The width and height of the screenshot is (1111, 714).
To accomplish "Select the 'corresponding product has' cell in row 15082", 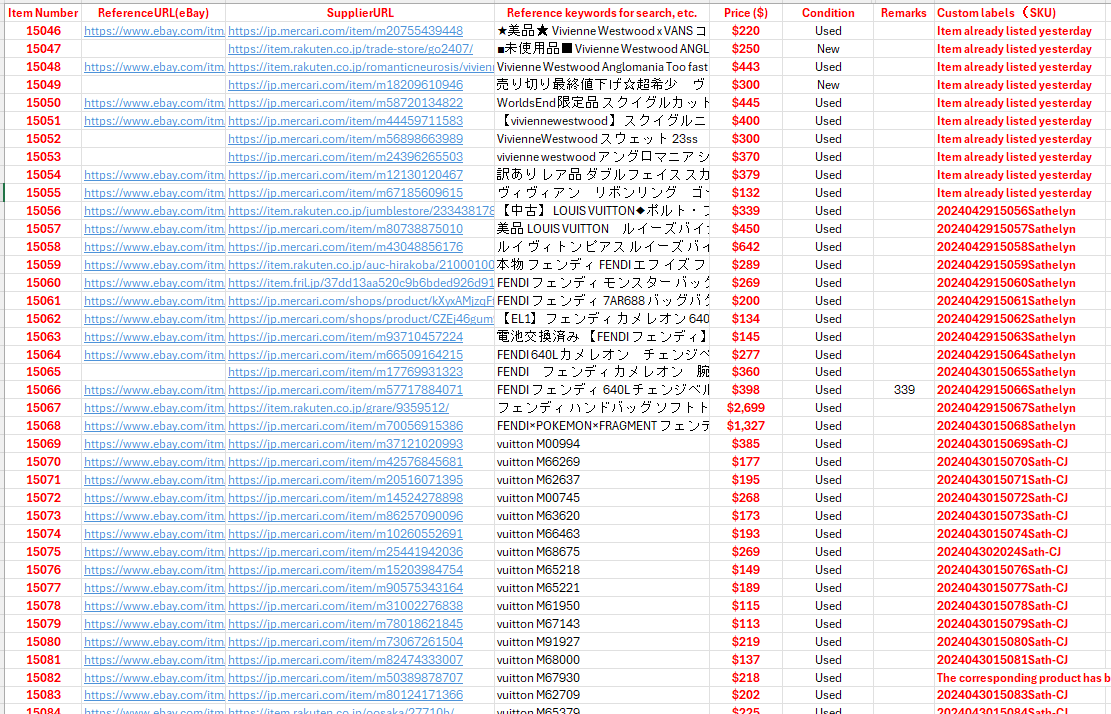I will click(1022, 678).
